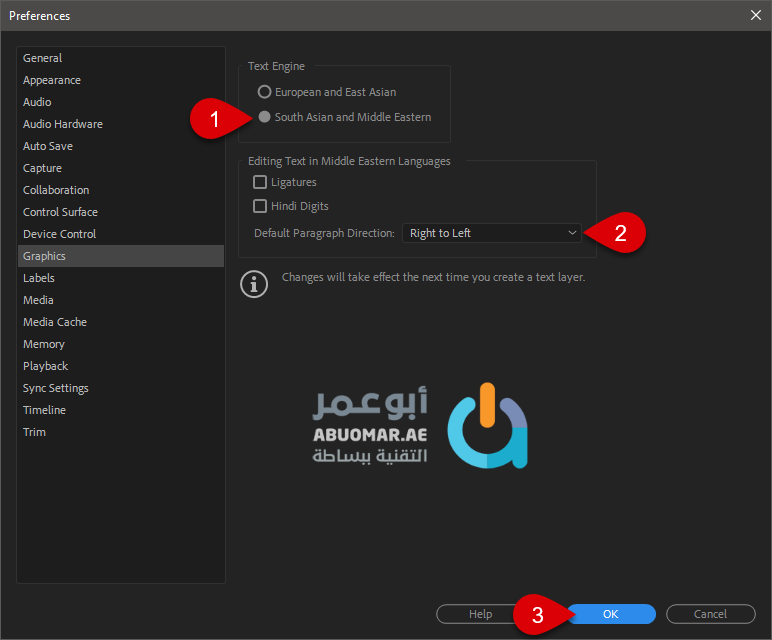Open the Playback preferences category

tap(46, 366)
